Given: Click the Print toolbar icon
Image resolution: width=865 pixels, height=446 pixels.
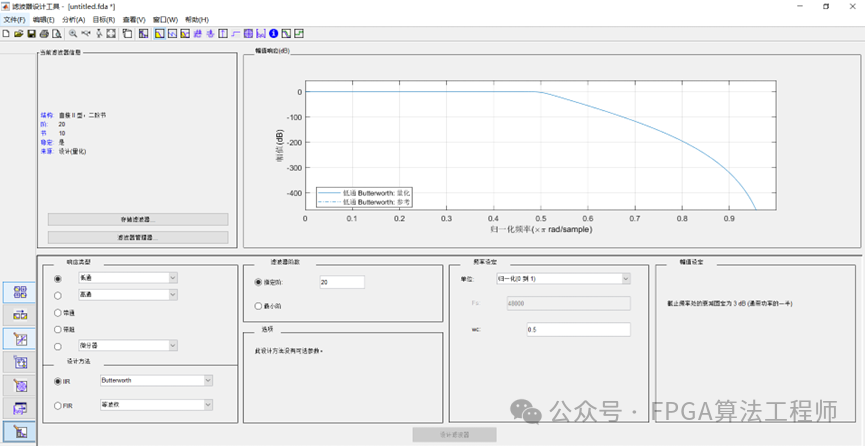Looking at the screenshot, I should point(44,33).
